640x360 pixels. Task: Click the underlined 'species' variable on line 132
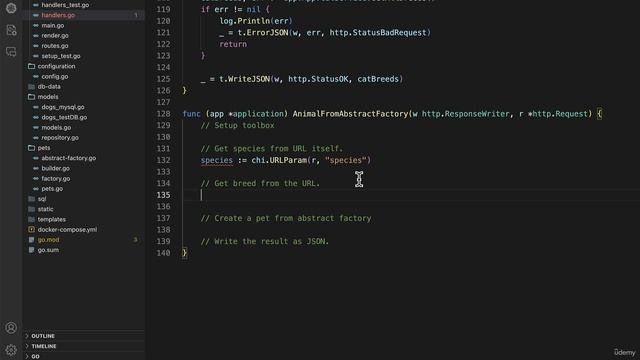point(216,160)
